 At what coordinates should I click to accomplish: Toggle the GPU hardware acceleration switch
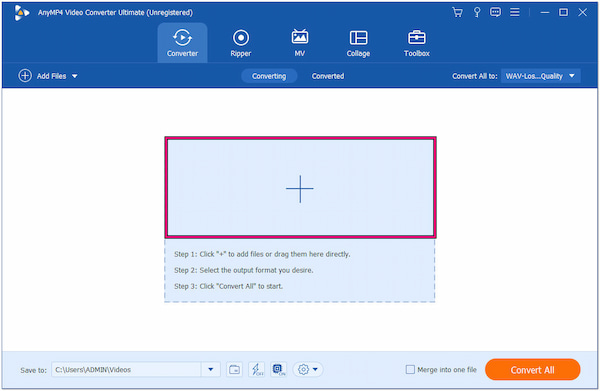[279, 370]
